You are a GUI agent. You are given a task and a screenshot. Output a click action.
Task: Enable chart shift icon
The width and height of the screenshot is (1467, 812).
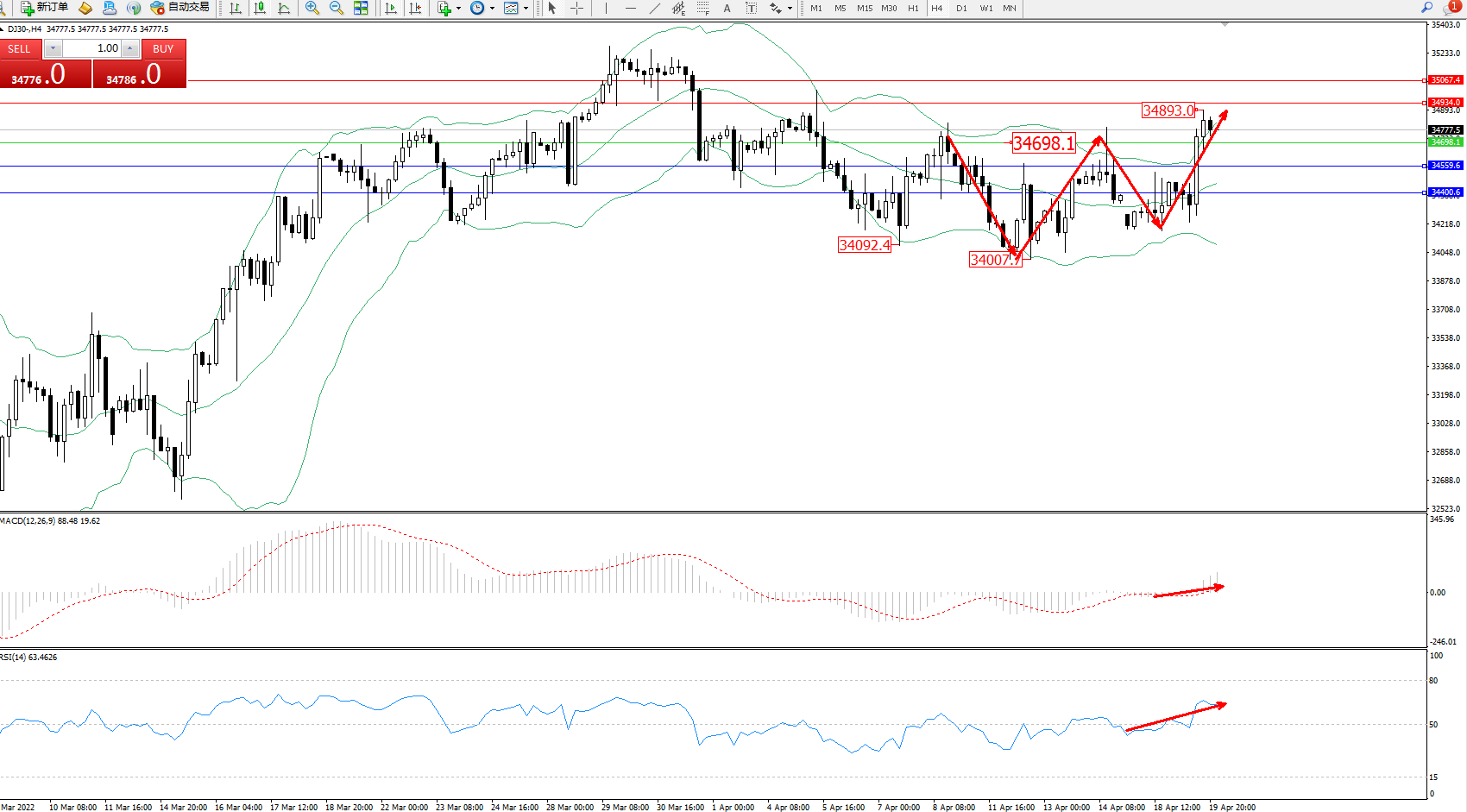click(x=415, y=8)
